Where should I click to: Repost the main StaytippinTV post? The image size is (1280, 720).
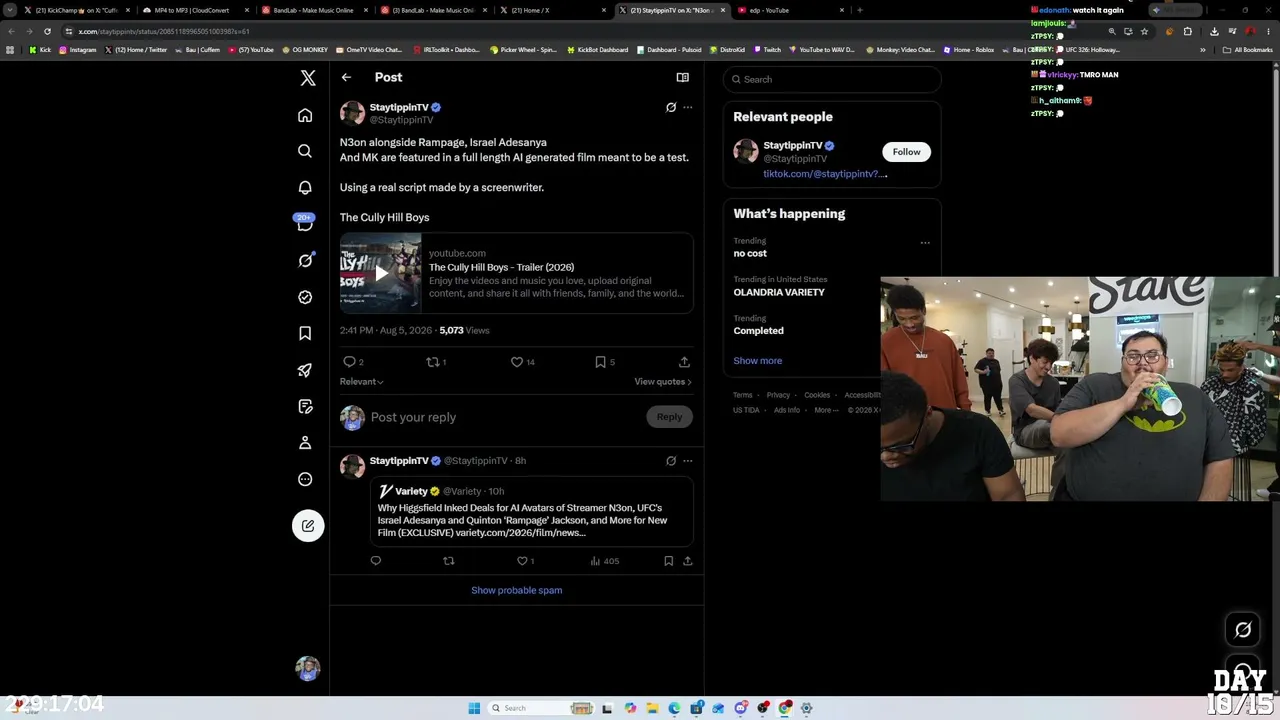(x=432, y=362)
